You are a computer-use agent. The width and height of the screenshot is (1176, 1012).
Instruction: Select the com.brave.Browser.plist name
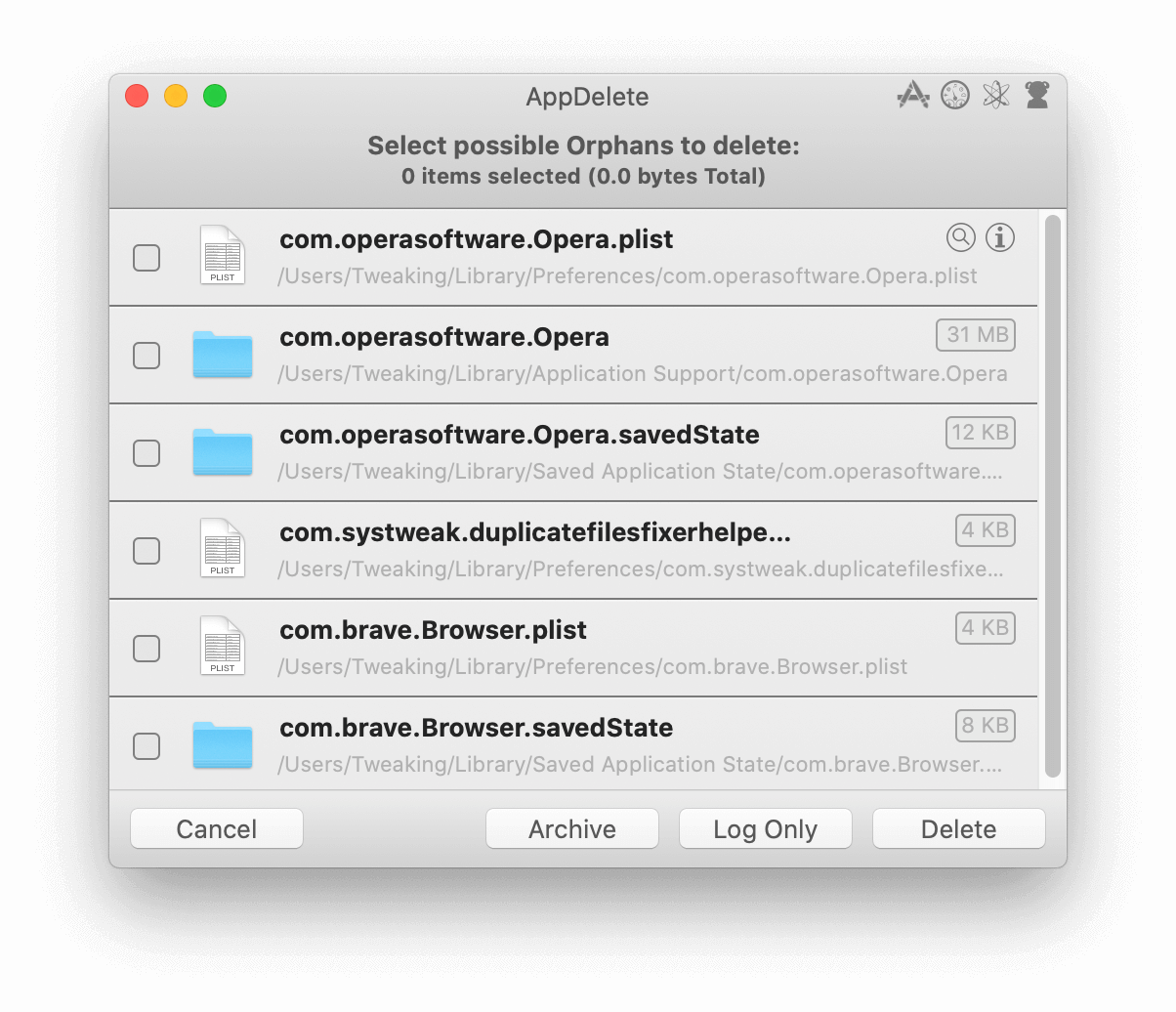434,630
